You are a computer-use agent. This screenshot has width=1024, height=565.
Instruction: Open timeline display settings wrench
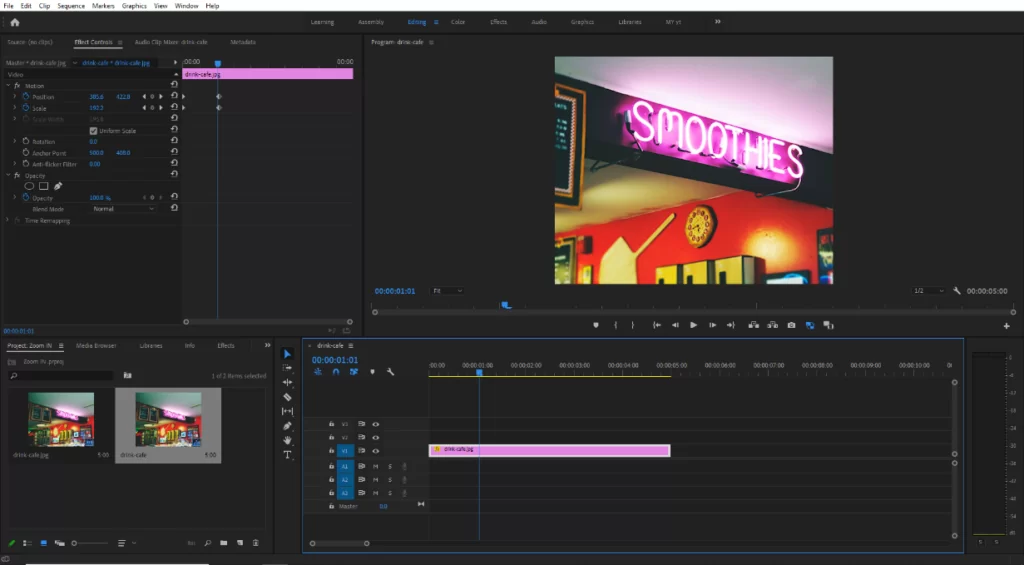391,372
